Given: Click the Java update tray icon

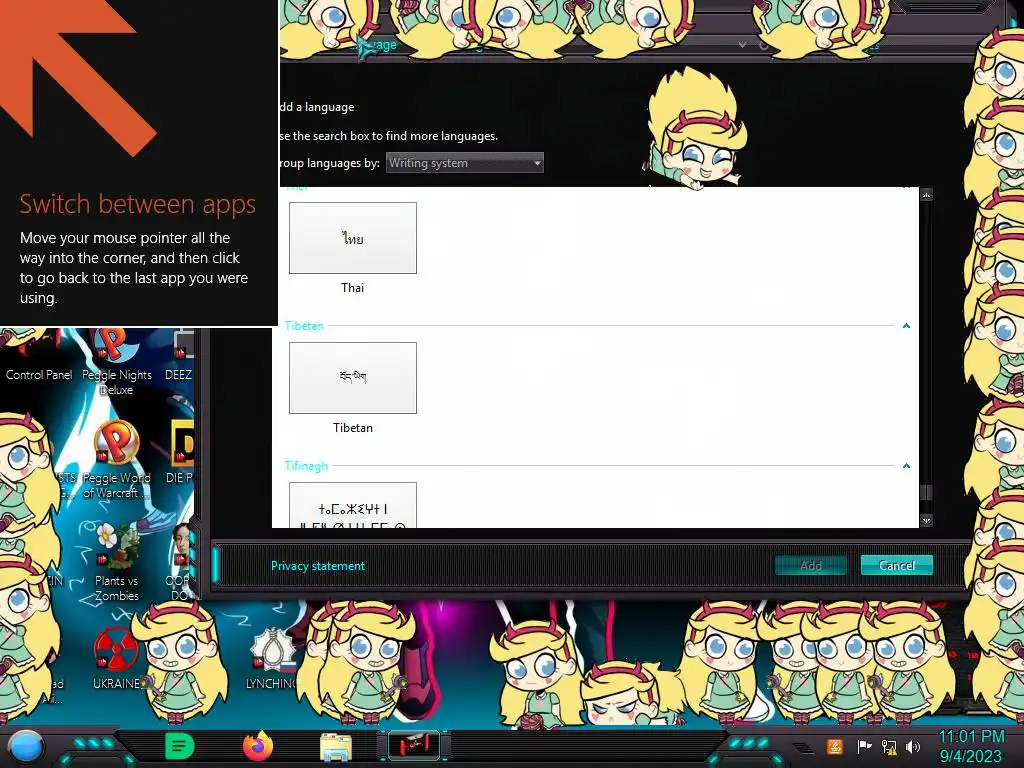Looking at the screenshot, I should 835,746.
